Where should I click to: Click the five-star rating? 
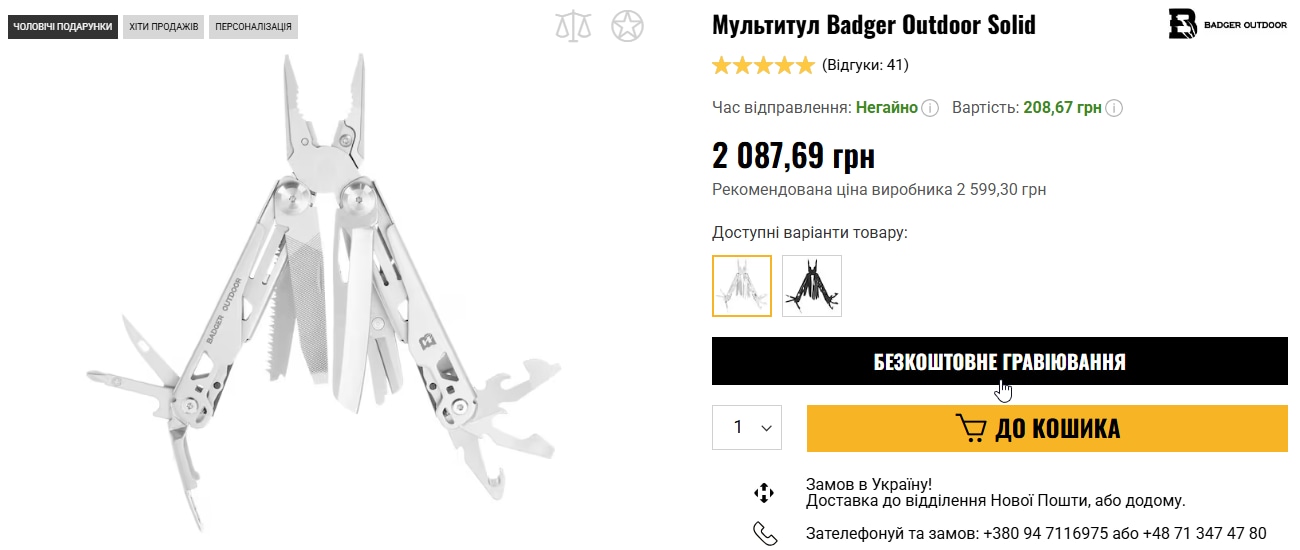tap(763, 66)
